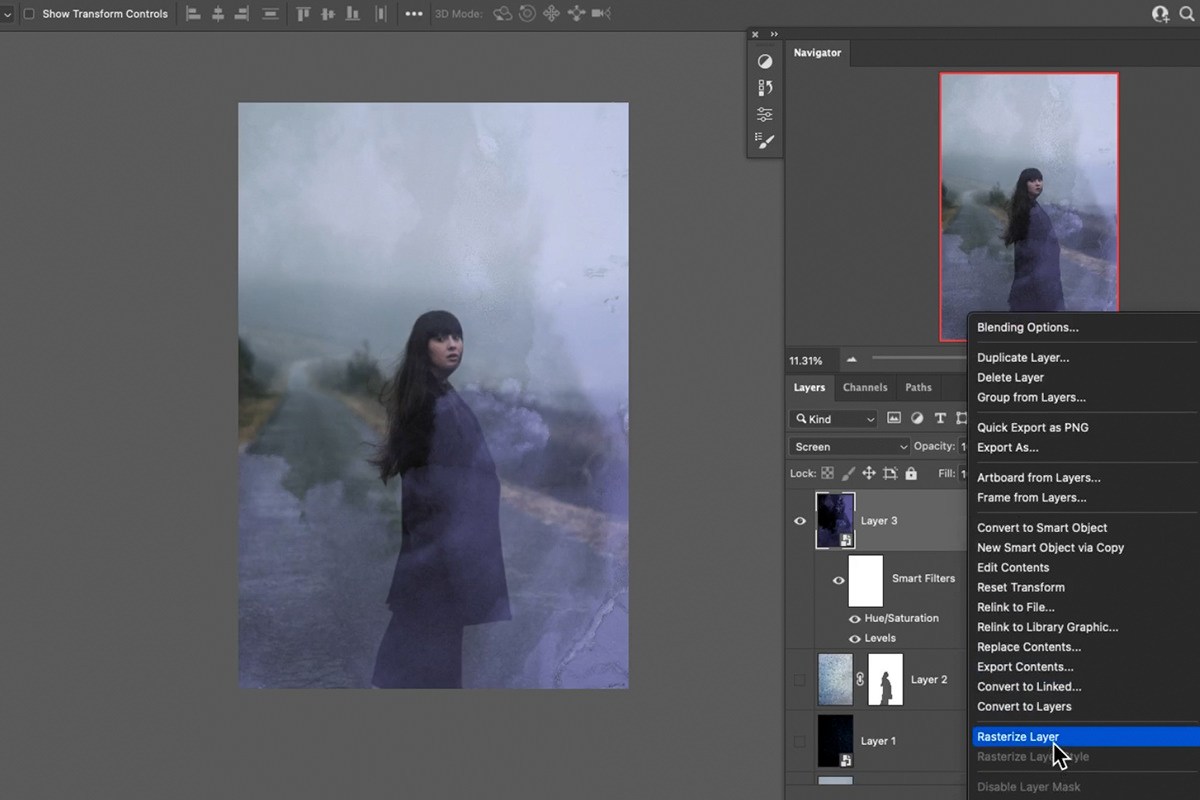Screen dimensions: 1200x800
Task: Click the Layer 2 mask link chain icon
Action: coord(859,679)
